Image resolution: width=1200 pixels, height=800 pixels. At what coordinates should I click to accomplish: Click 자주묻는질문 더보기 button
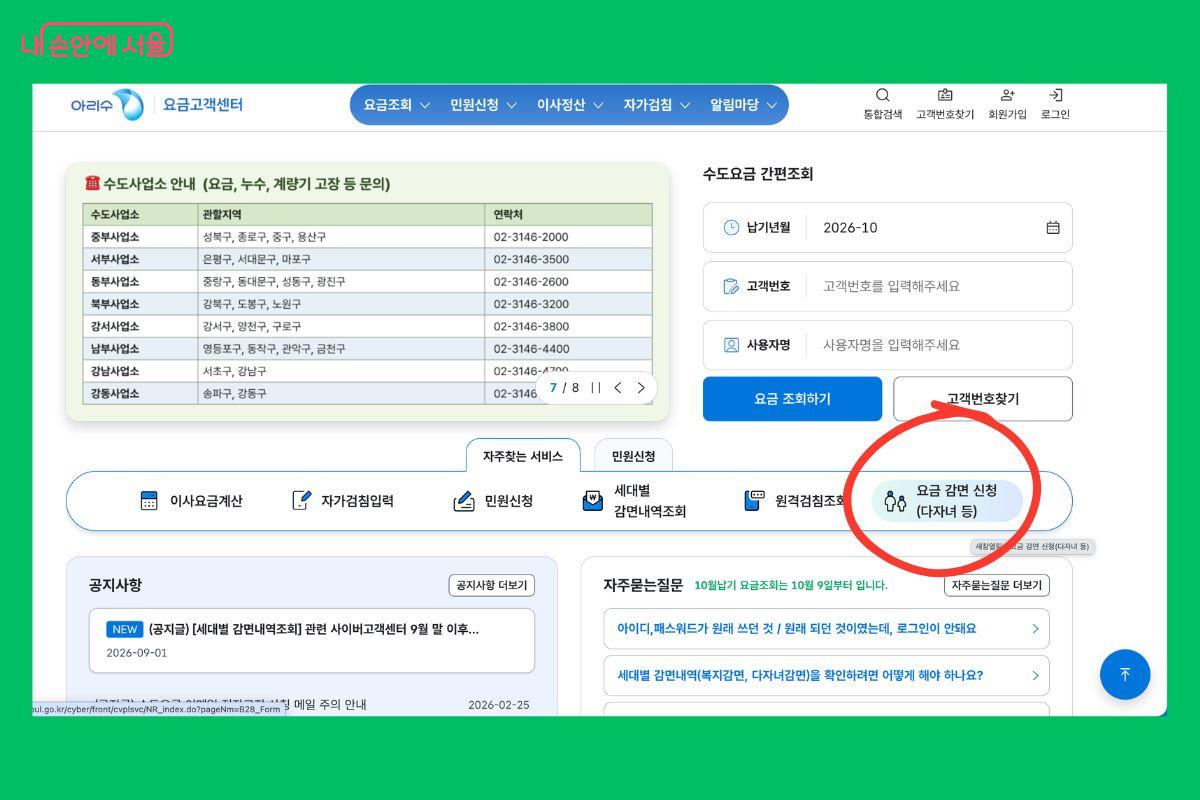tap(997, 585)
